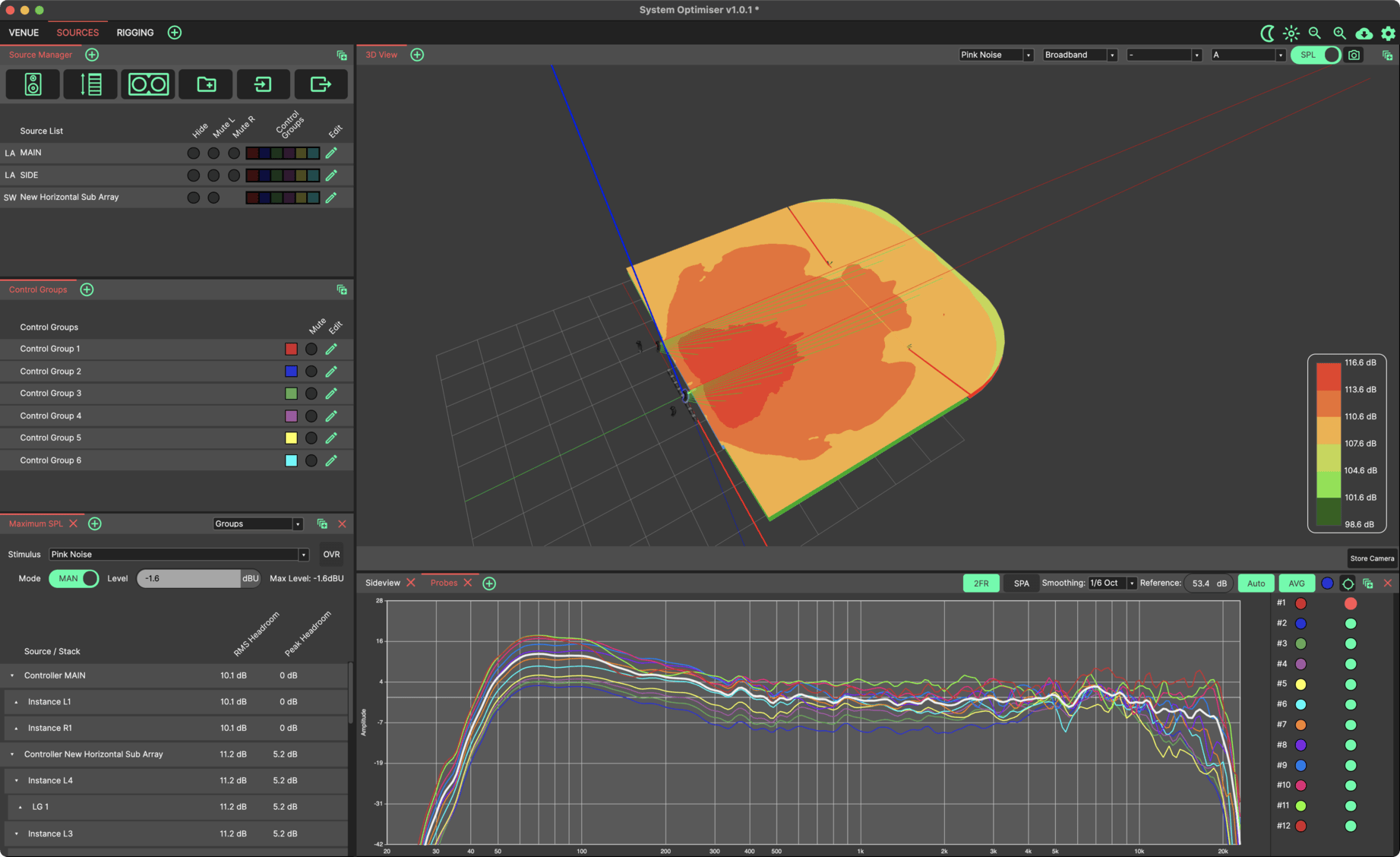Switch to the VENUE tab
1400x857 pixels.
[x=24, y=32]
